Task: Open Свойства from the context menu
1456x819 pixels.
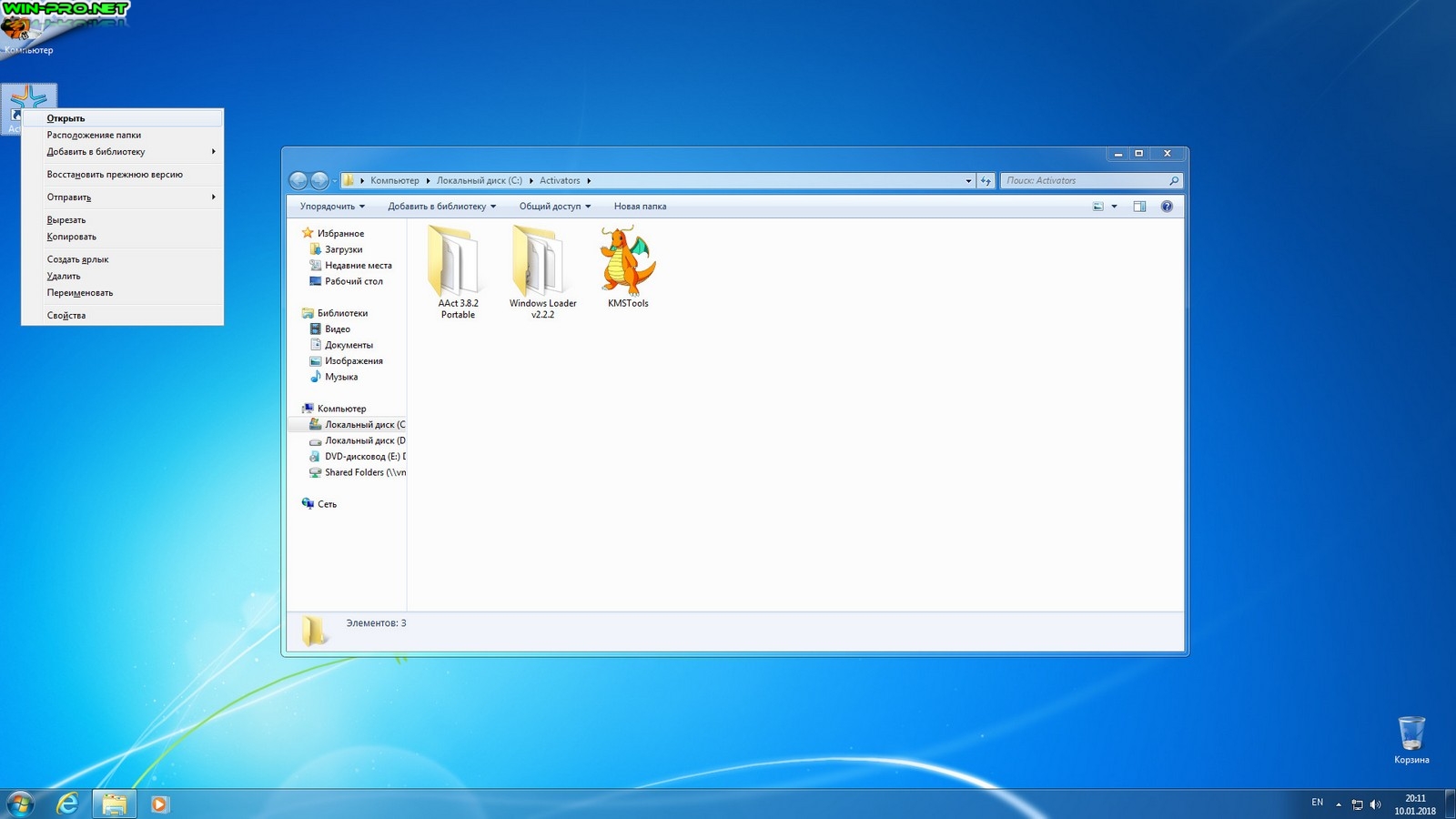Action: (123, 316)
